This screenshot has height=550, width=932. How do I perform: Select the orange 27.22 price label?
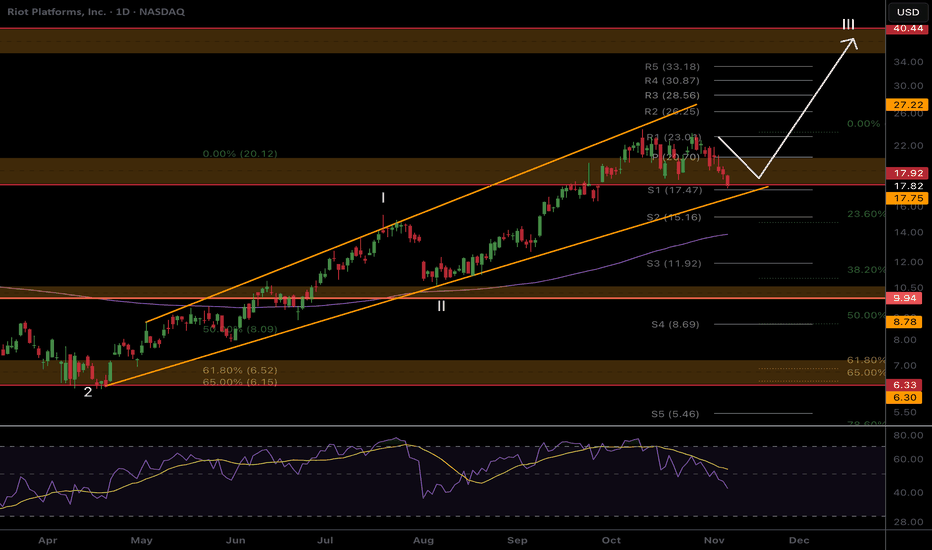[x=907, y=104]
